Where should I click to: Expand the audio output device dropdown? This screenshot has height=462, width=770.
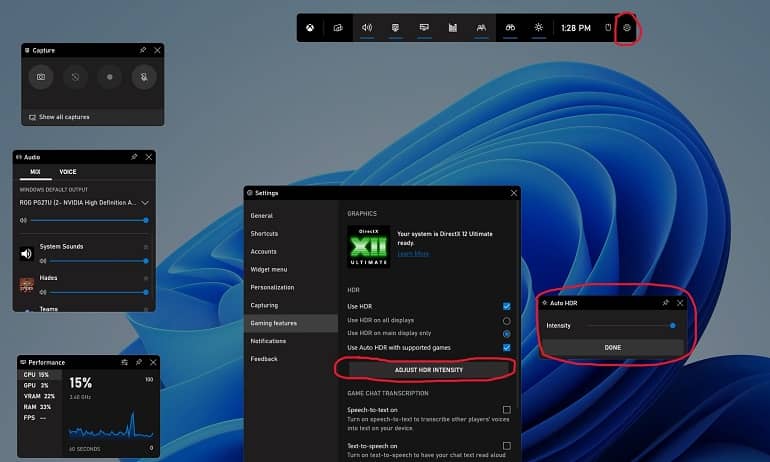[145, 203]
